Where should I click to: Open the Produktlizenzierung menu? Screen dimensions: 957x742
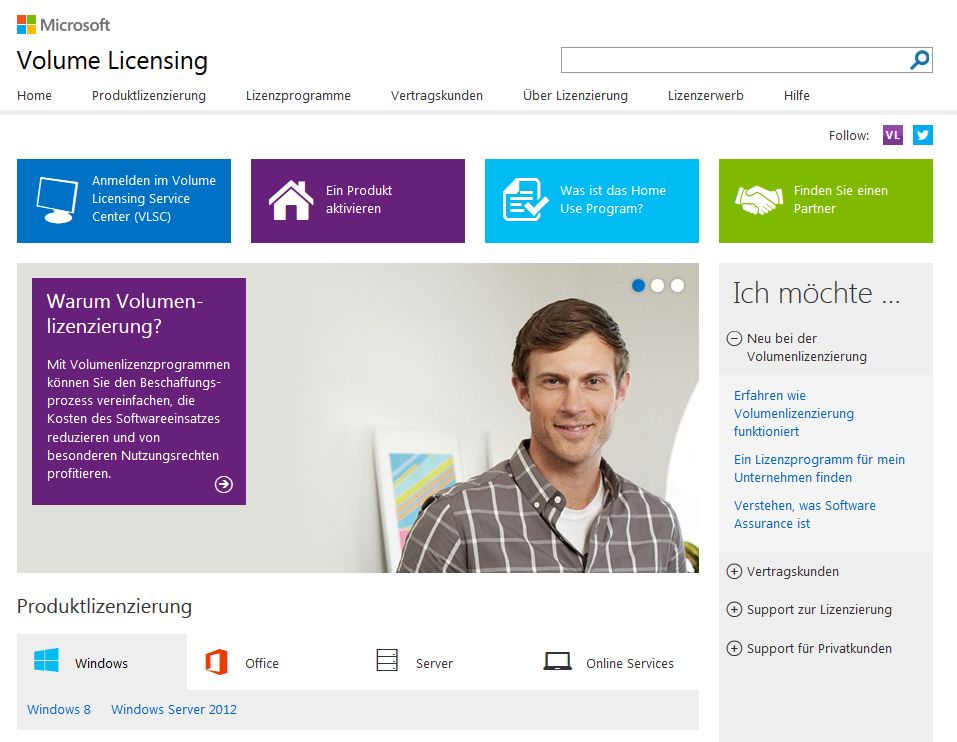(149, 96)
